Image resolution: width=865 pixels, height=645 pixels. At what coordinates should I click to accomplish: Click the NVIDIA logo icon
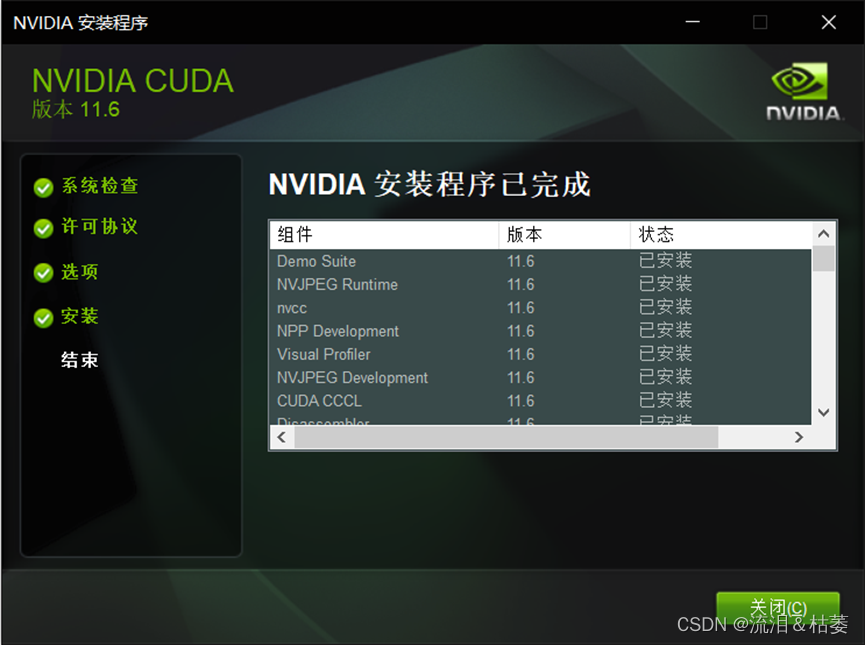click(803, 92)
